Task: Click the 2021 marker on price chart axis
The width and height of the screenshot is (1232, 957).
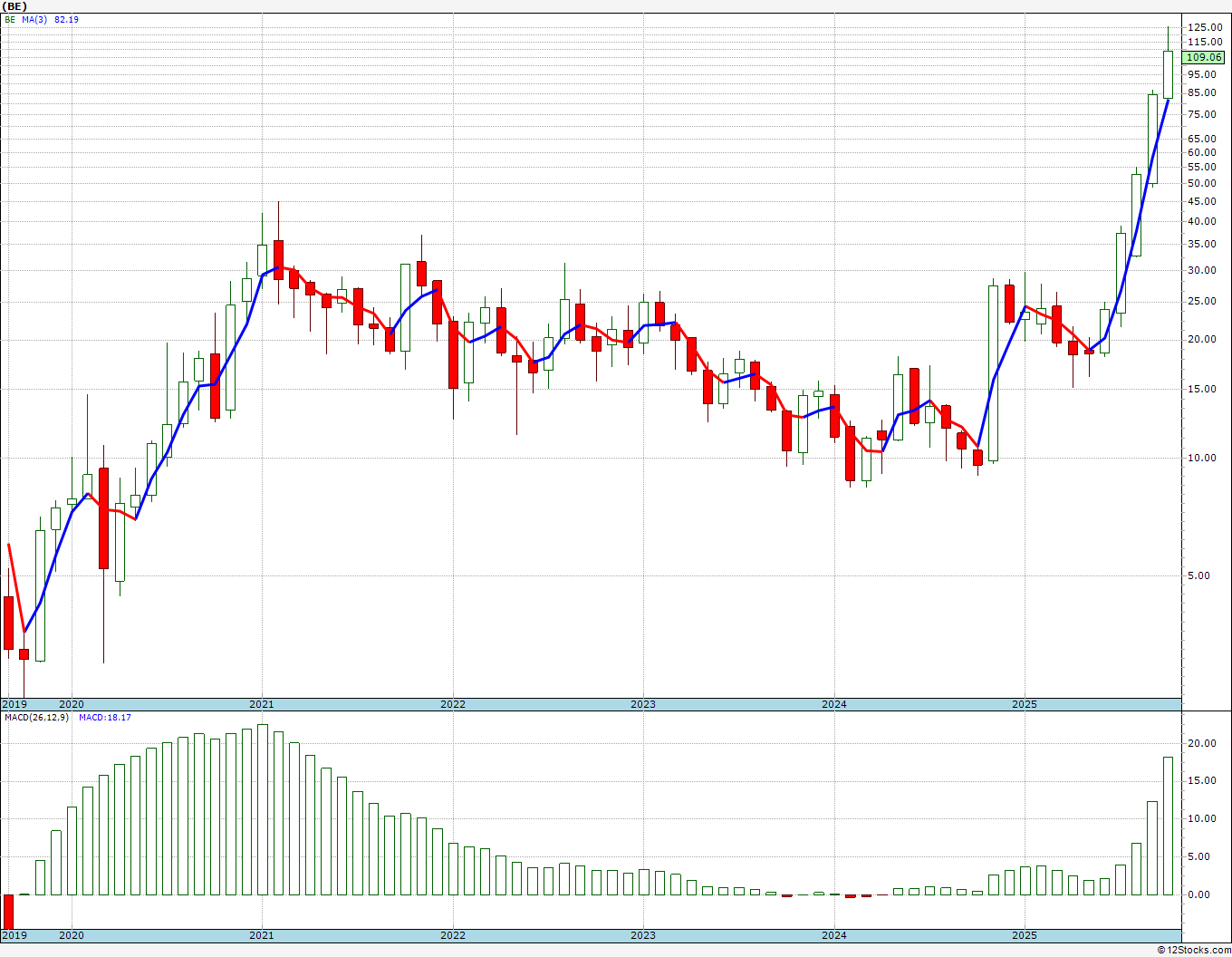Action: click(261, 704)
